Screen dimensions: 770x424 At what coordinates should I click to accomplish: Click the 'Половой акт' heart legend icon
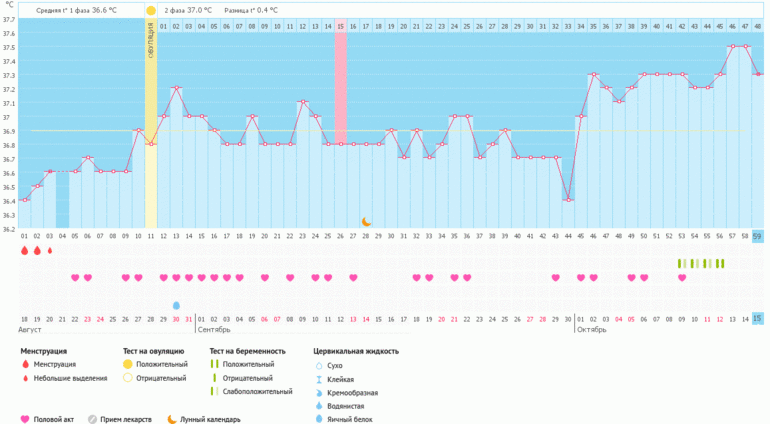pos(24,420)
